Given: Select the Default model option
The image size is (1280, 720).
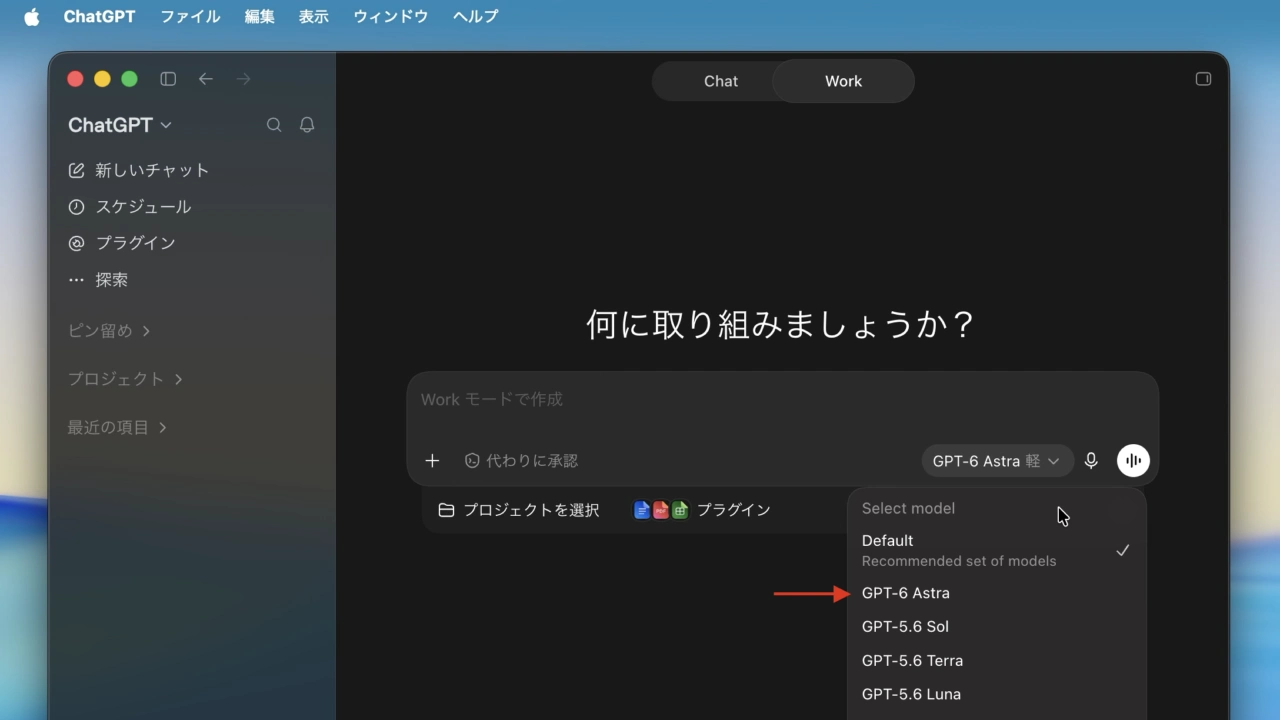Looking at the screenshot, I should point(996,550).
